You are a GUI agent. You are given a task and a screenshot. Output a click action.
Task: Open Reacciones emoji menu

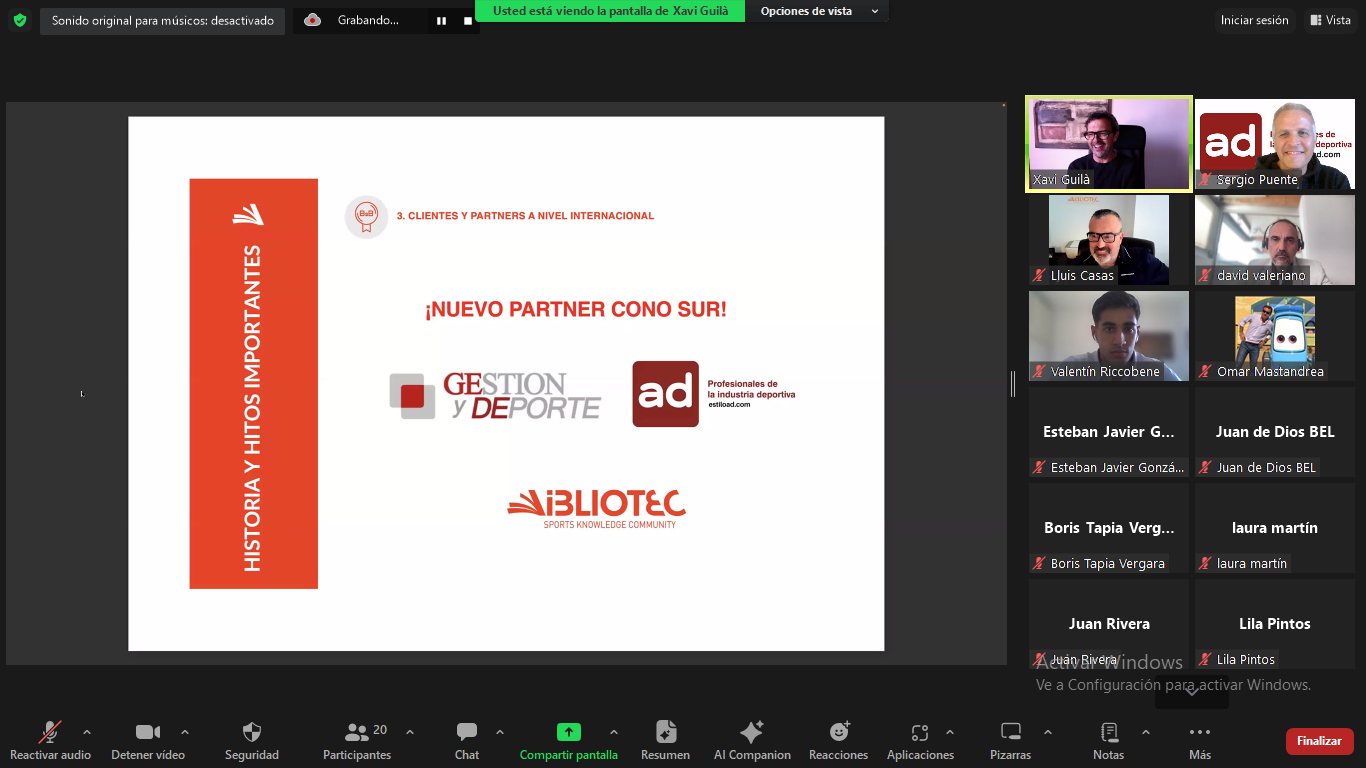[x=839, y=741]
